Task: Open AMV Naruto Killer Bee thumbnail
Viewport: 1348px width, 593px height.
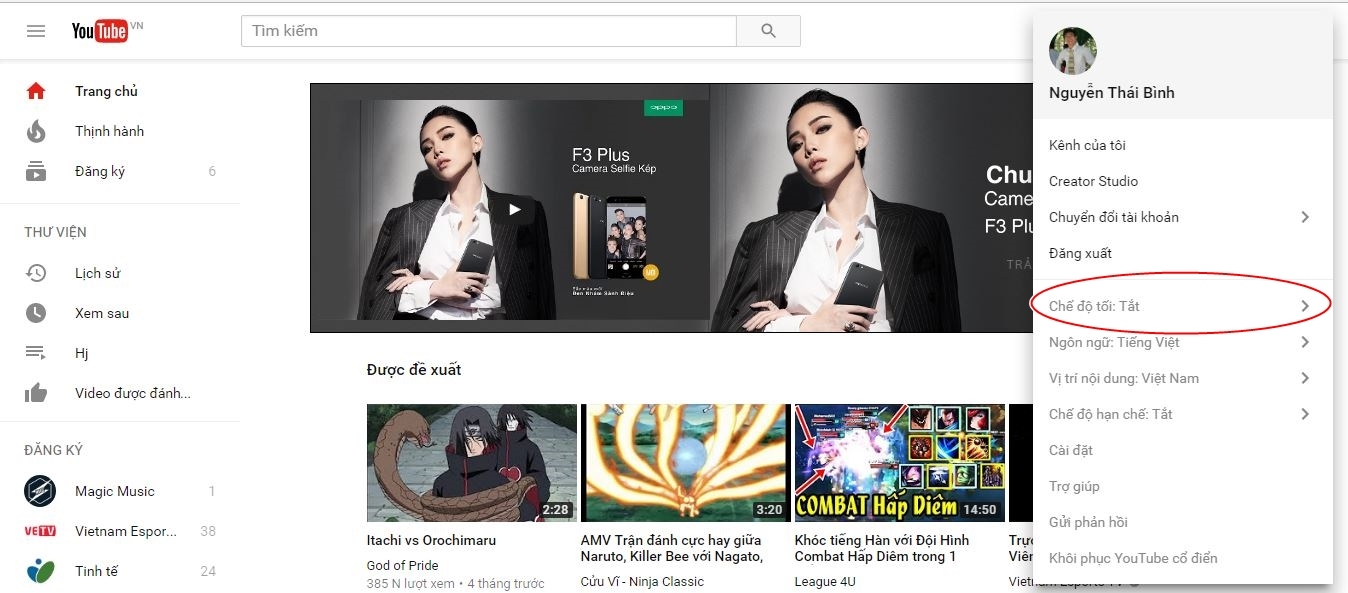Action: 686,463
